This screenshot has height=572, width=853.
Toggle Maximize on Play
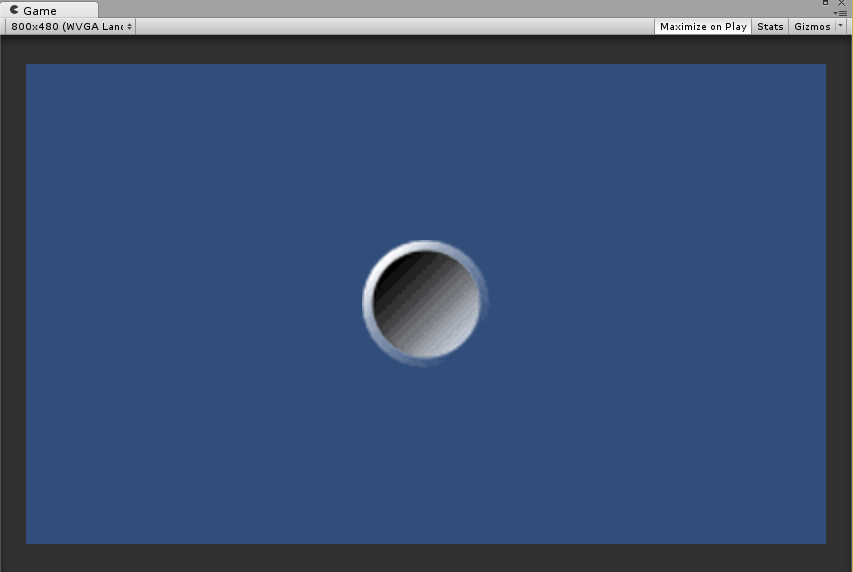click(703, 26)
